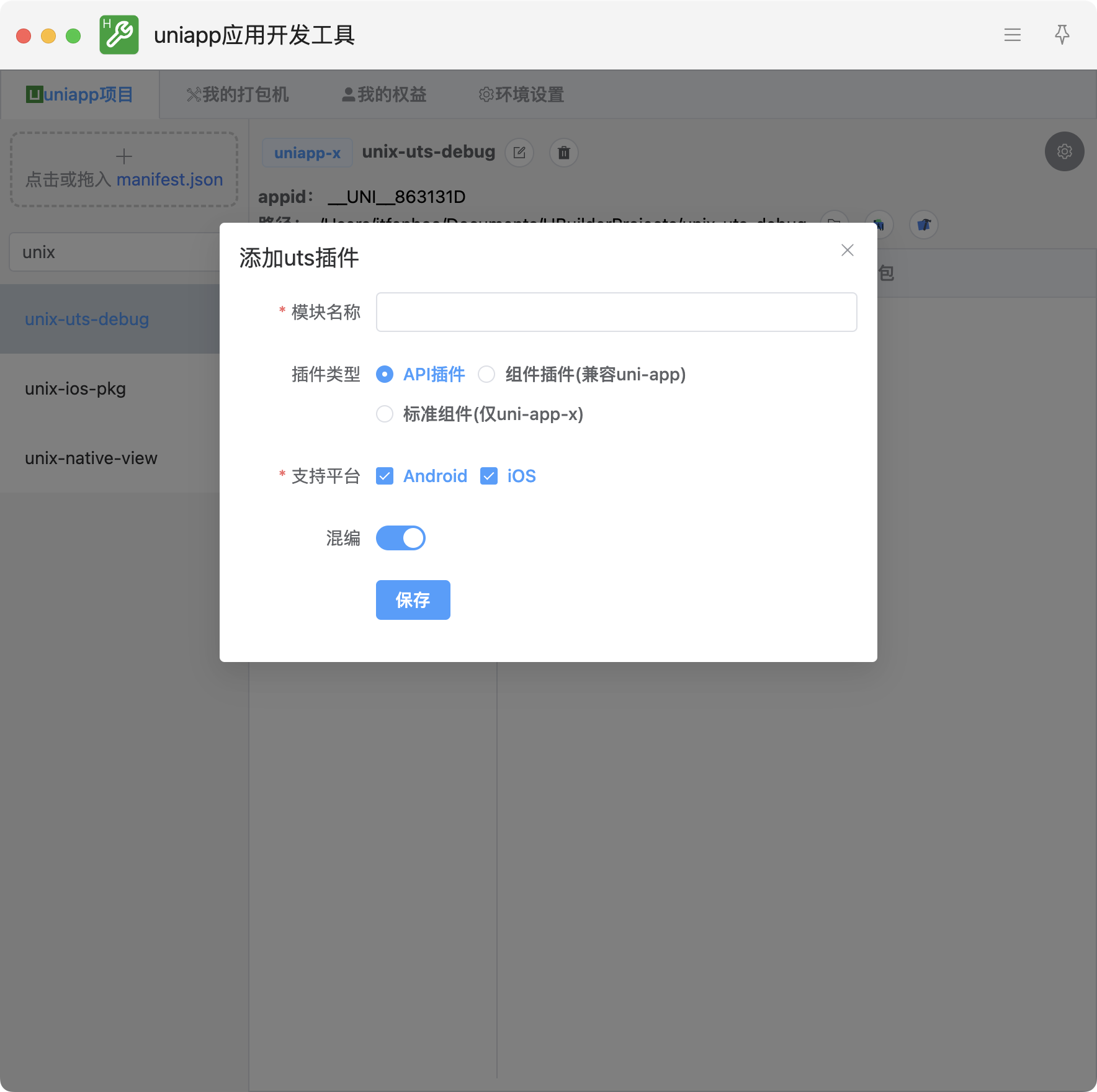
Task: Switch to the uniapp项目 tab
Action: point(80,94)
